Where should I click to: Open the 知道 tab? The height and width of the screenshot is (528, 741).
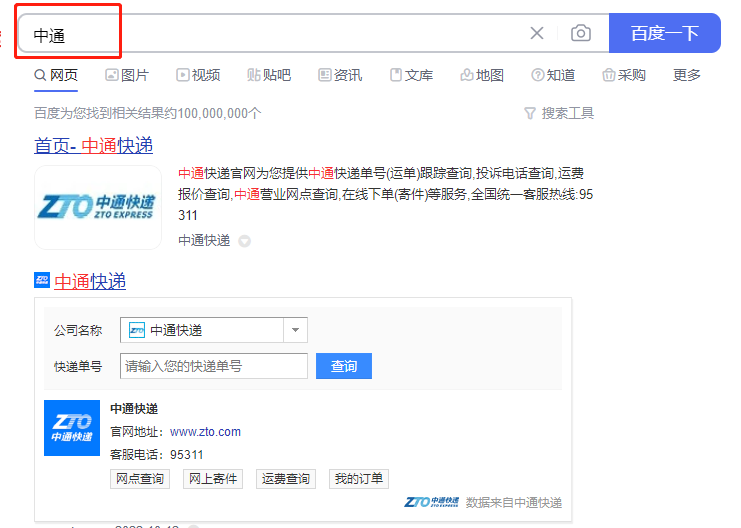click(553, 75)
